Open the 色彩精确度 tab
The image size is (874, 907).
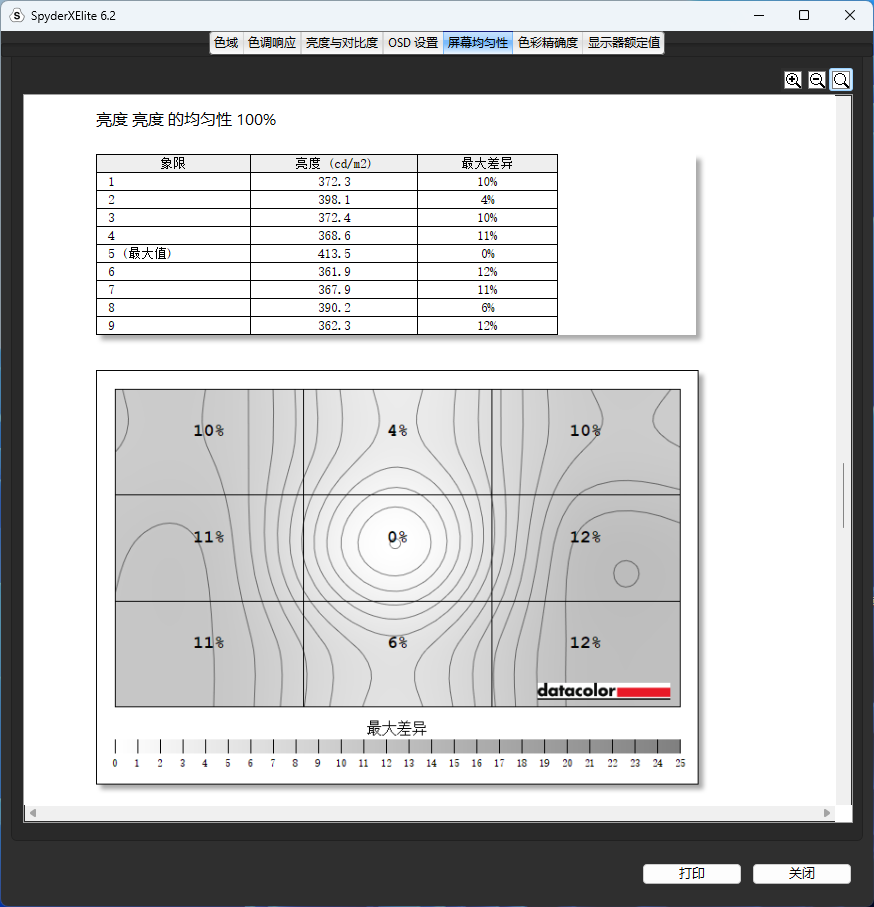(548, 43)
